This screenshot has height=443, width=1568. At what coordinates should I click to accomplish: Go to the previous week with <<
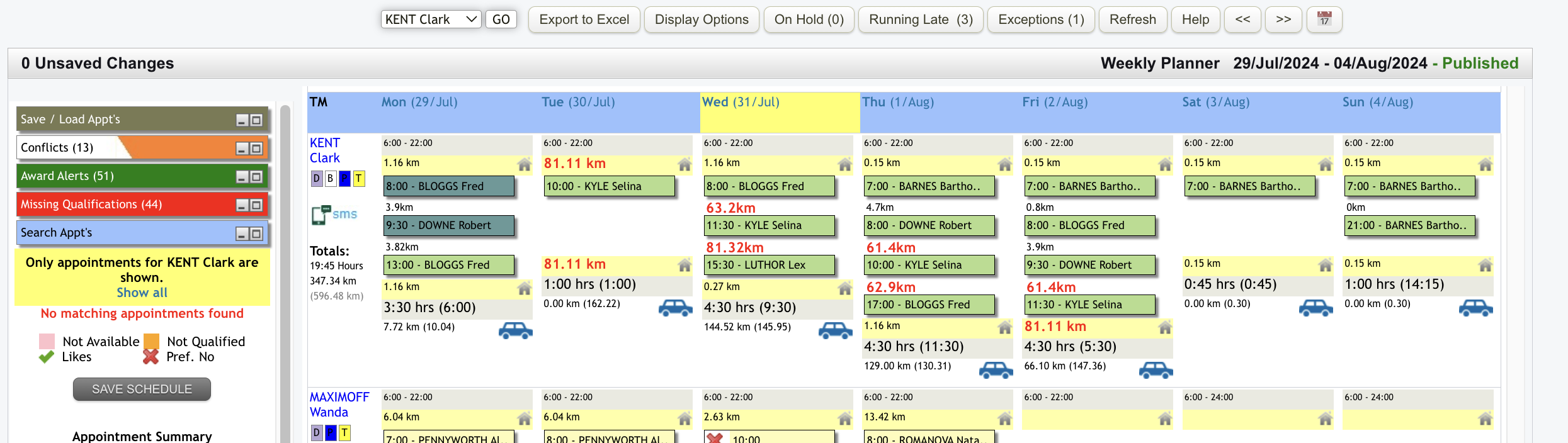click(1242, 20)
